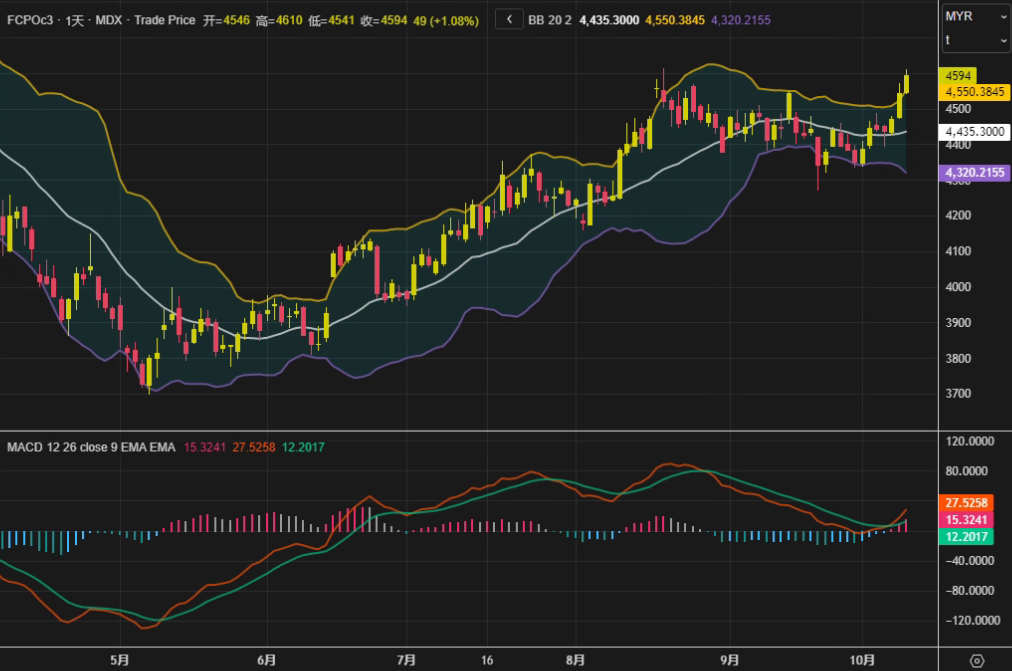This screenshot has height=671, width=1012.
Task: Open the chart settings icon at bottom right
Action: coord(977,660)
